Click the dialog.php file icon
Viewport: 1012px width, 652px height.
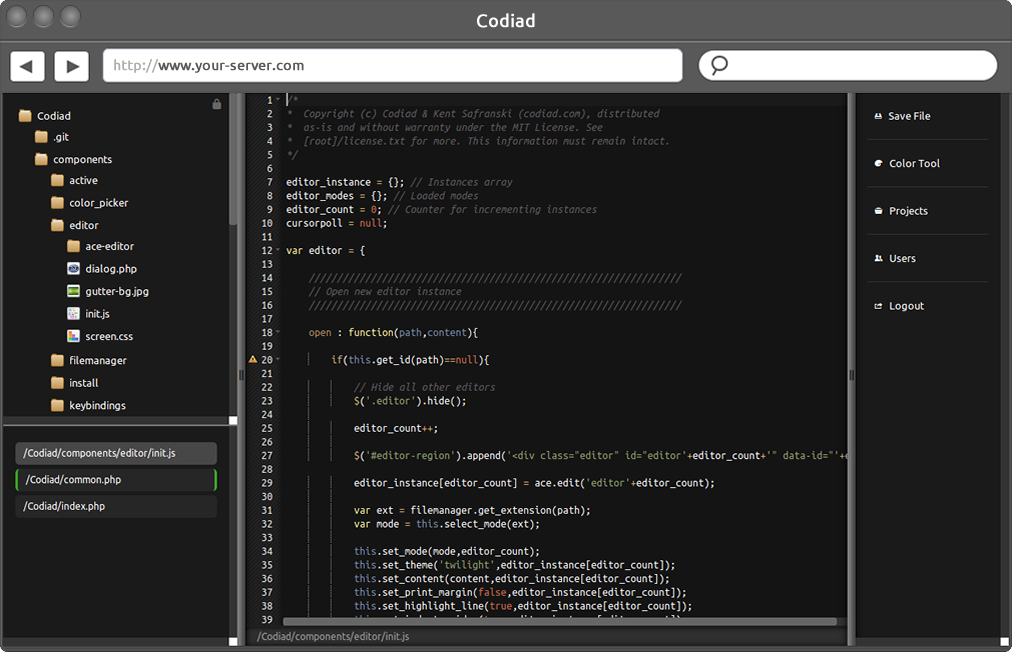click(x=74, y=269)
